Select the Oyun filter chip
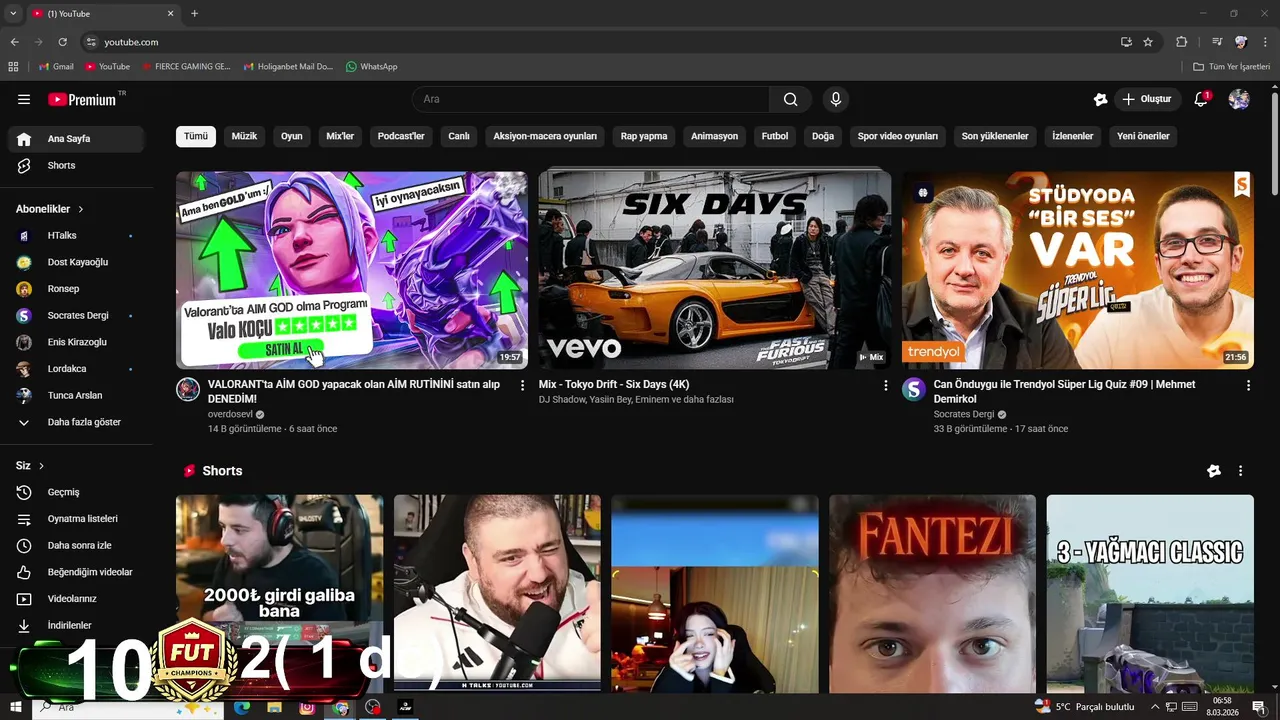 [292, 136]
